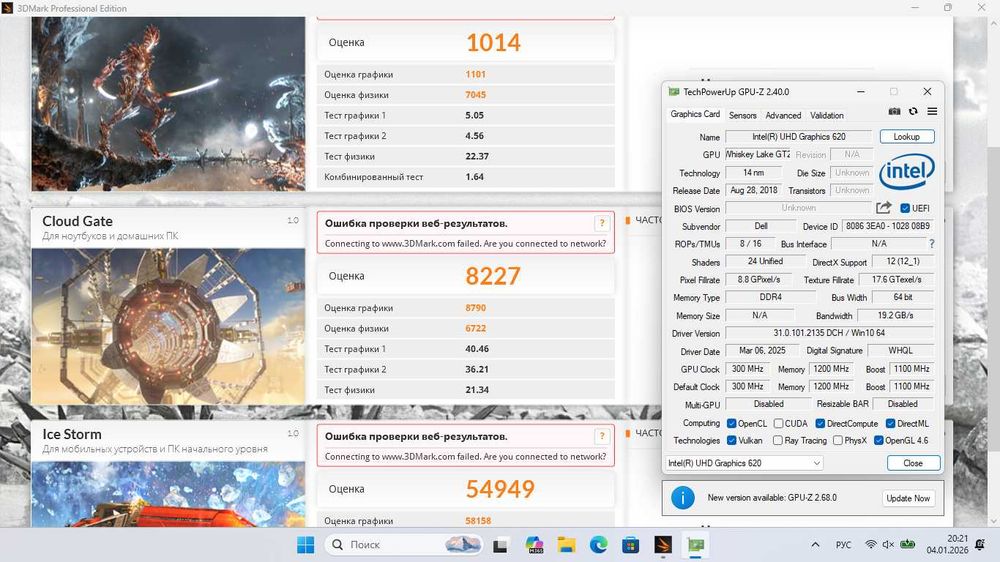Switch to GPU-Z taskbar icon
The width and height of the screenshot is (1000, 562).
click(x=696, y=545)
